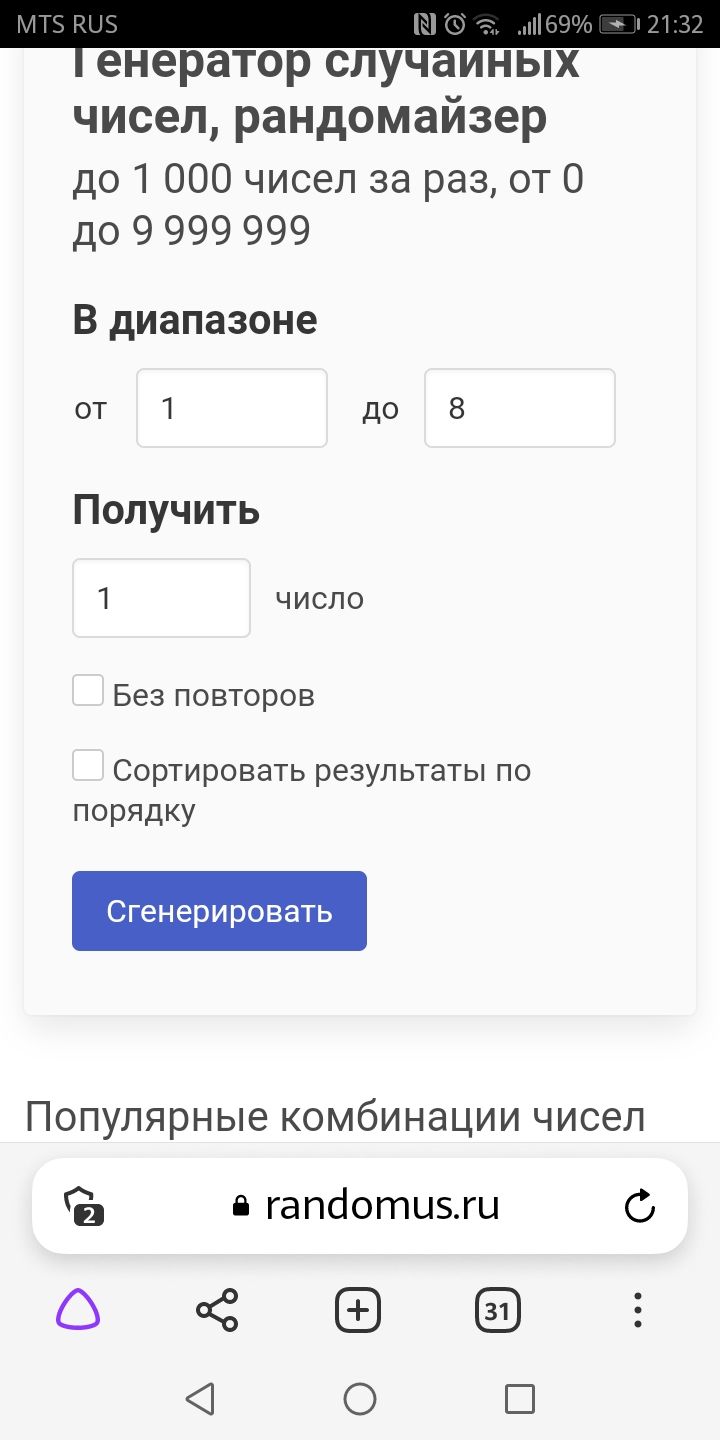This screenshot has width=720, height=1440.
Task: Open Android recent apps square button
Action: (519, 1398)
